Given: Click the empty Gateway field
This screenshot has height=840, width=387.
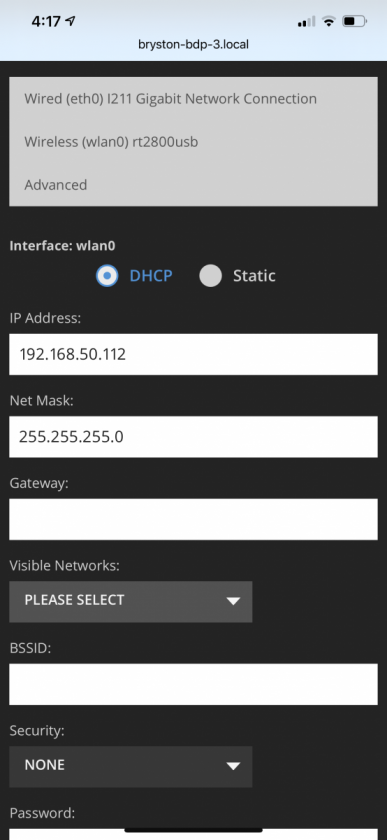Looking at the screenshot, I should click(x=194, y=519).
